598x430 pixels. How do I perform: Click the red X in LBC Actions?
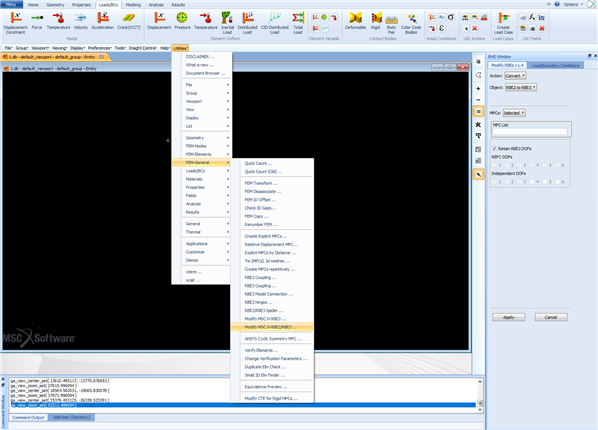475,28
